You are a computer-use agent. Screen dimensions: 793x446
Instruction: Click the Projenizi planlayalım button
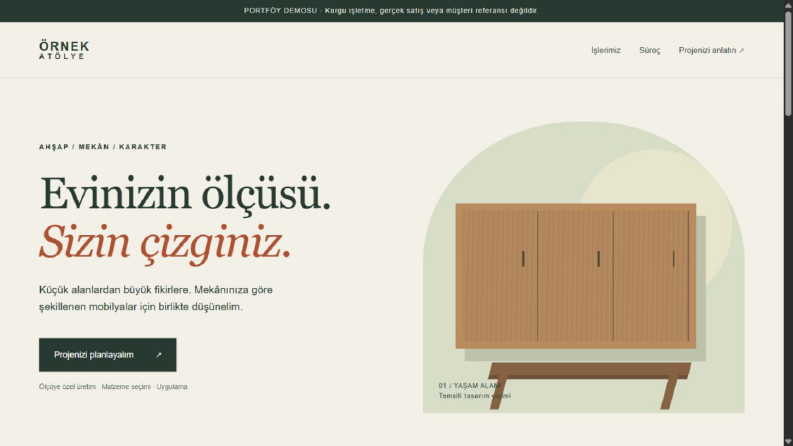[108, 355]
